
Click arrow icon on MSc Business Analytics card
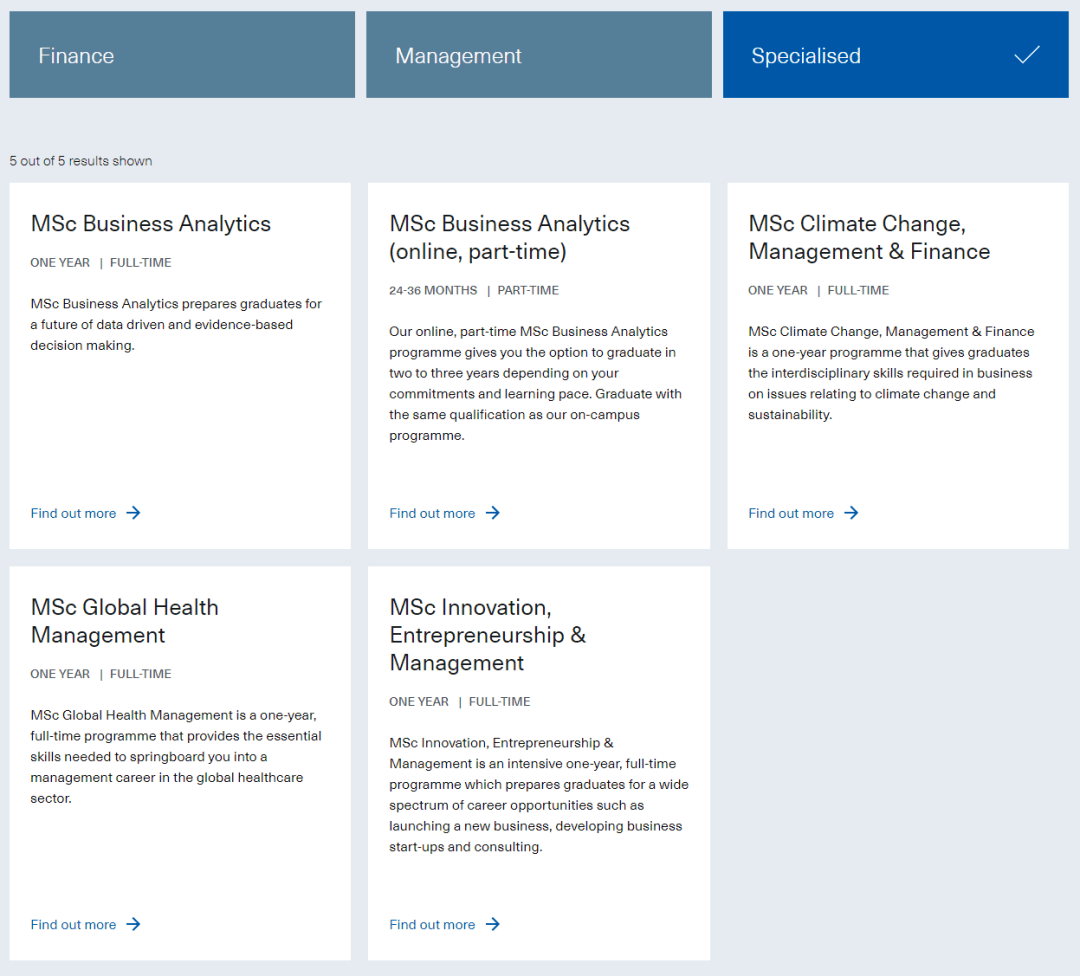click(x=133, y=513)
